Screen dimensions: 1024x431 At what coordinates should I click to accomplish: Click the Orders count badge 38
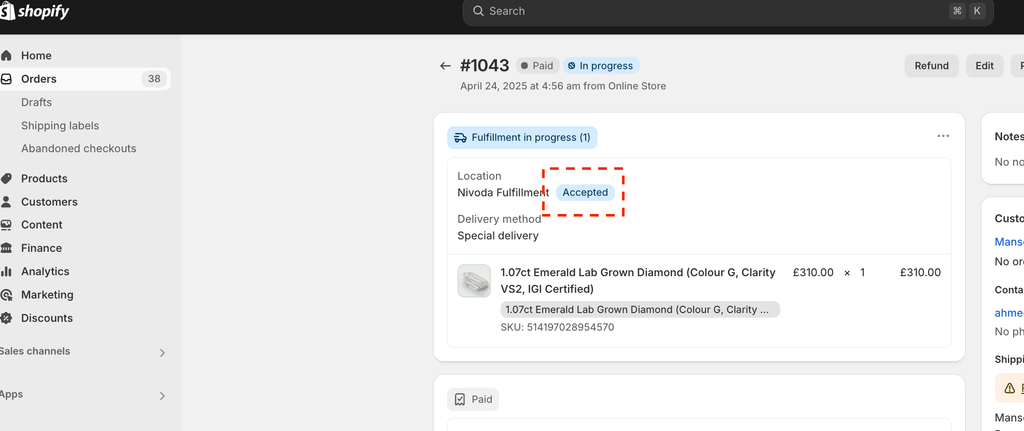pyautogui.click(x=153, y=79)
